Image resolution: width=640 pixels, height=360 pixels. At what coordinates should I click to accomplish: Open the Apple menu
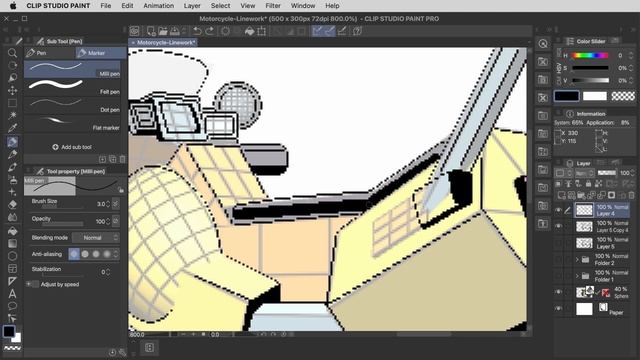point(13,6)
